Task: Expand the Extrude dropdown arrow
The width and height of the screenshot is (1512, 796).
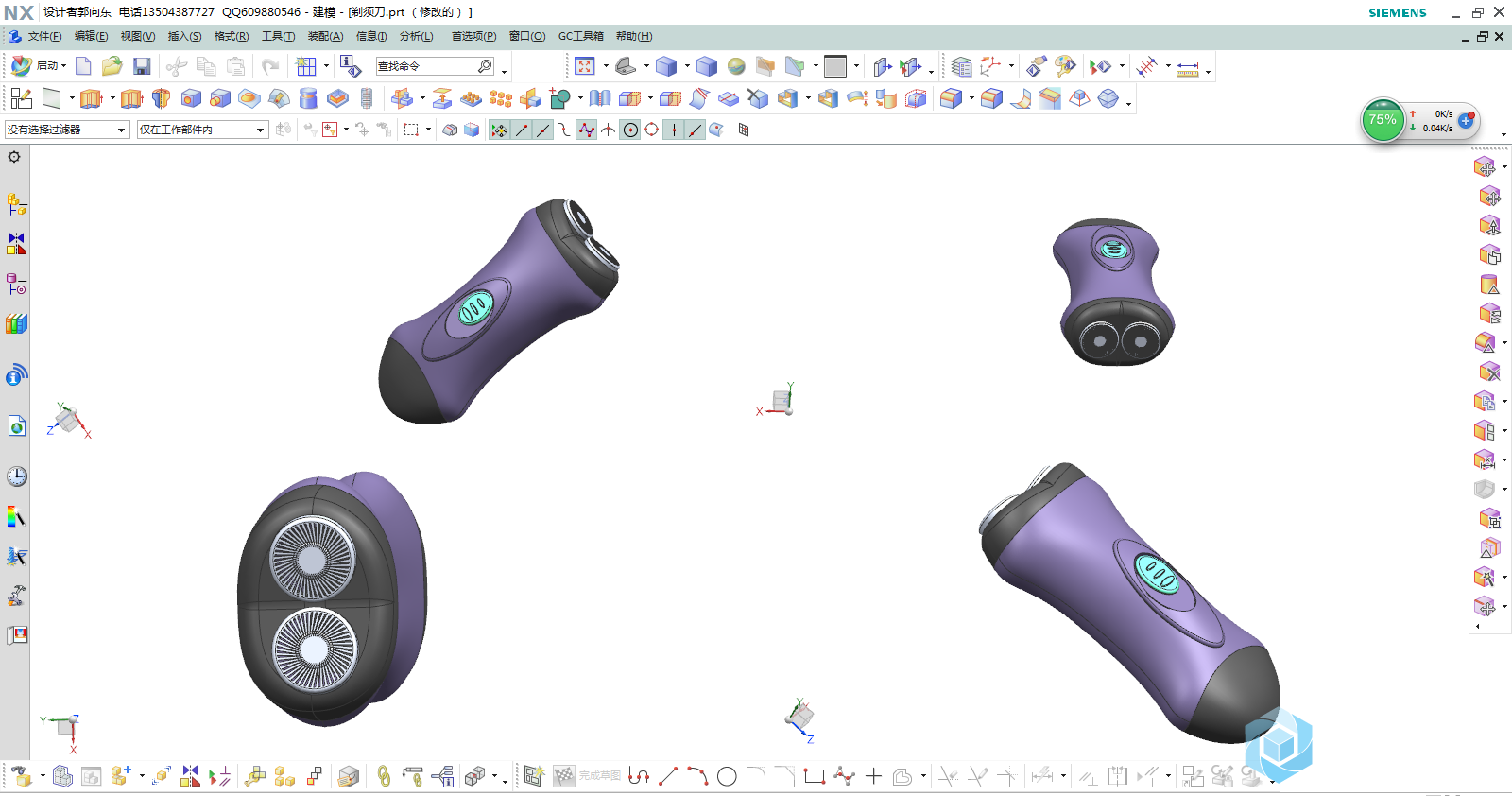Action: point(112,98)
